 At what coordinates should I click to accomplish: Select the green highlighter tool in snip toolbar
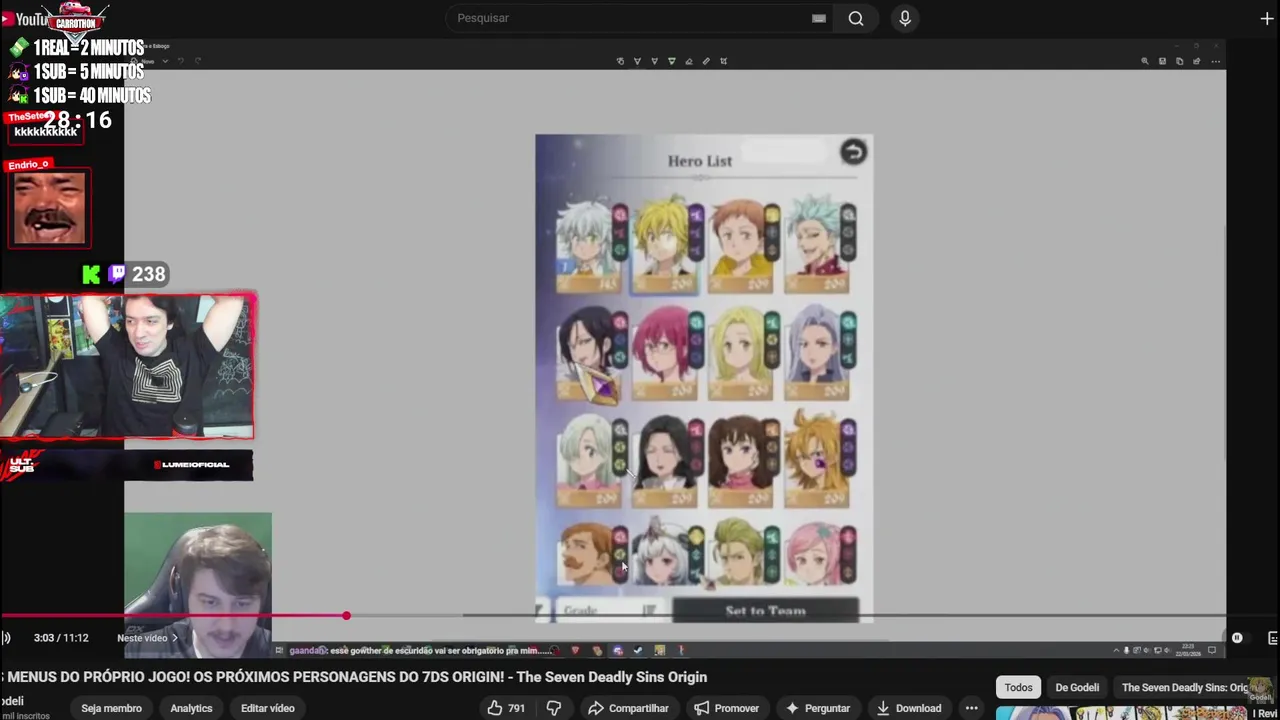[x=671, y=61]
